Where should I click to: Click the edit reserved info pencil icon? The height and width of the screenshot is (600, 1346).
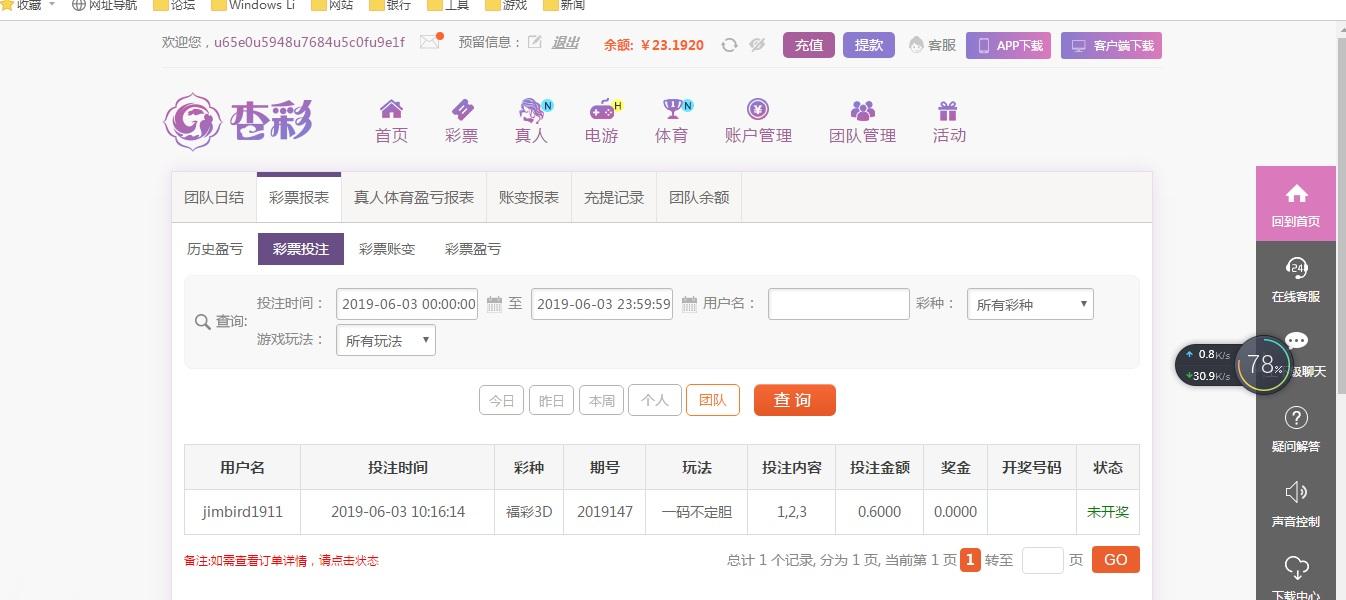pos(534,42)
